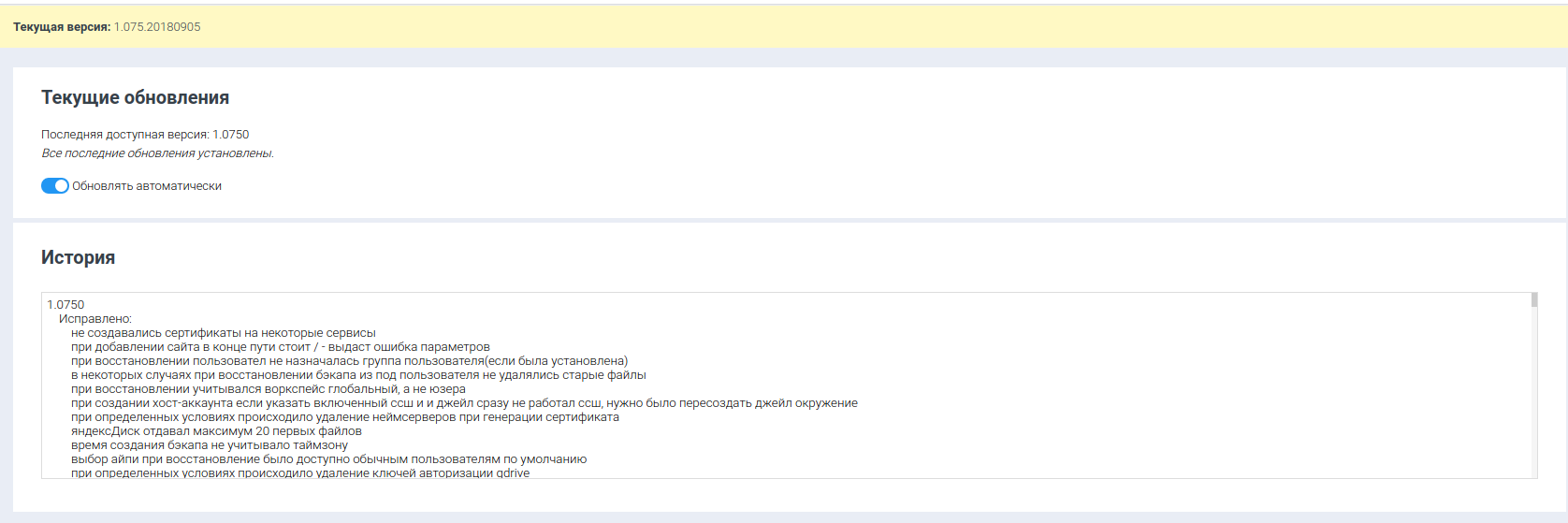Screen dimensions: 1568x523
Task: Click the version number 1.075.20180905
Action: (x=157, y=27)
